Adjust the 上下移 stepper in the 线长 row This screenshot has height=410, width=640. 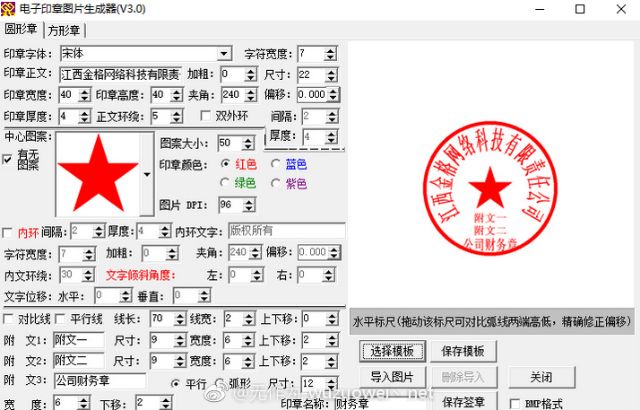(332, 319)
